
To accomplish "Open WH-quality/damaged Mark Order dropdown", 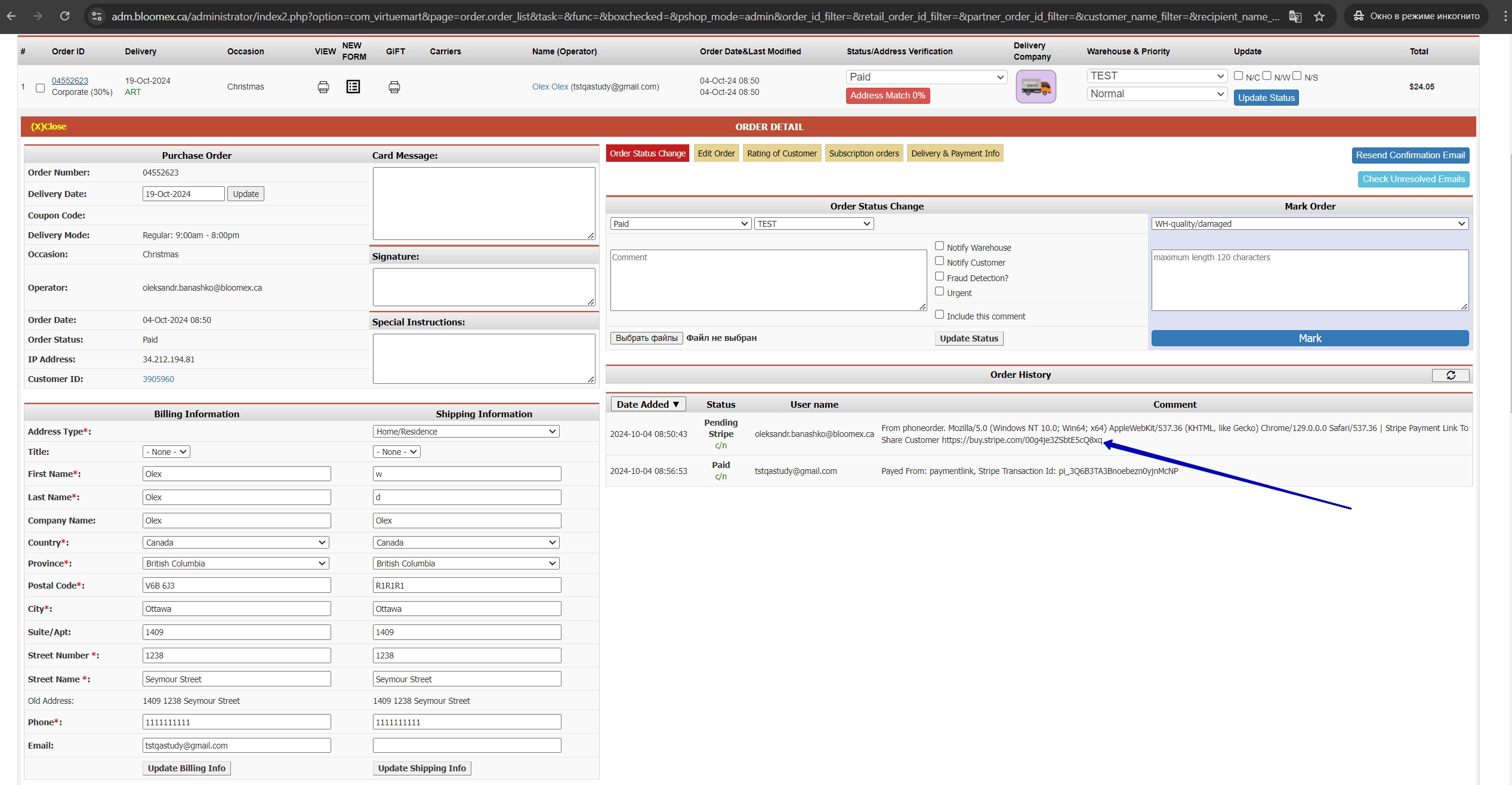I will pos(1310,224).
